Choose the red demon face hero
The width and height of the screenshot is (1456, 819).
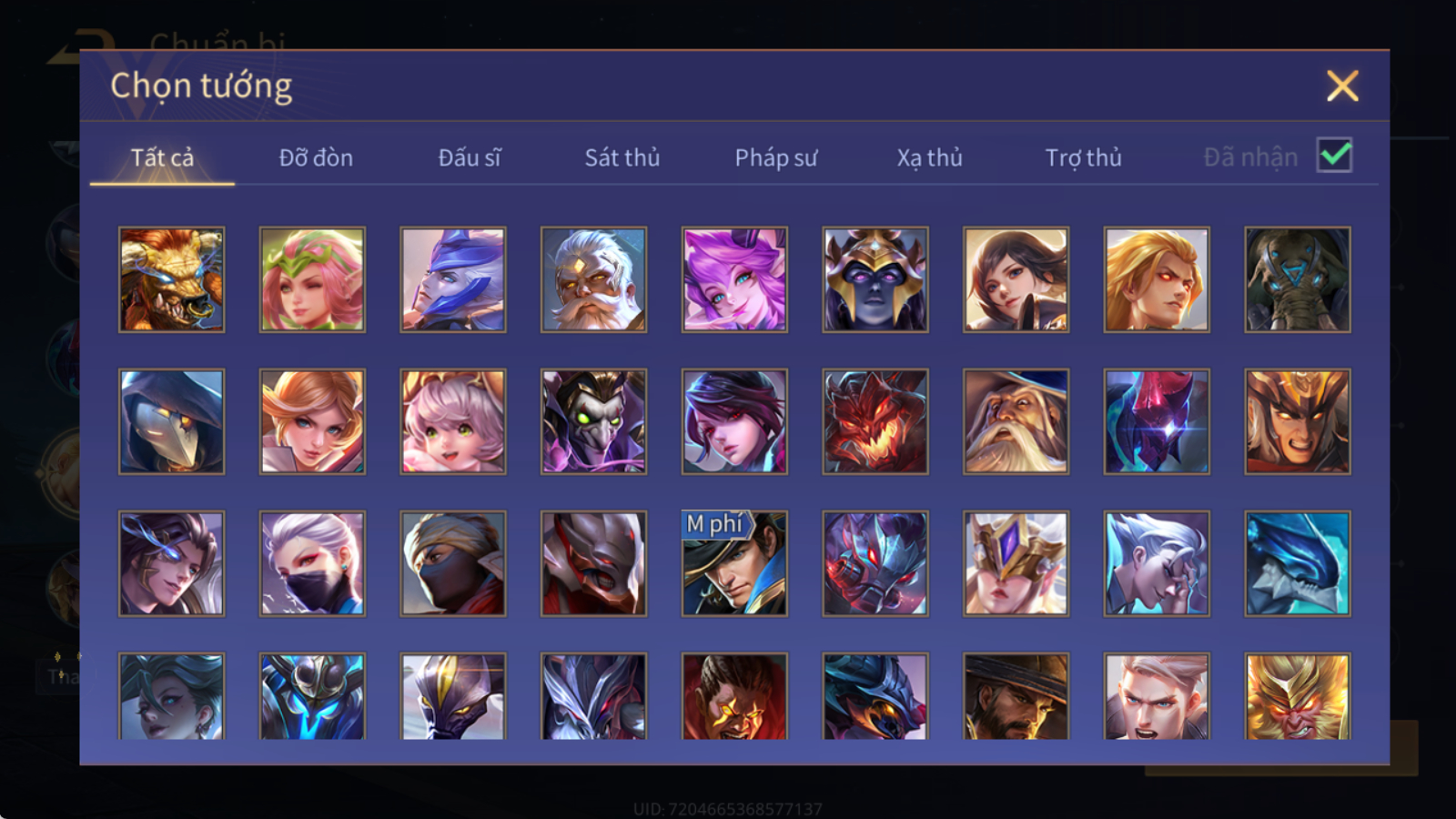coord(875,421)
